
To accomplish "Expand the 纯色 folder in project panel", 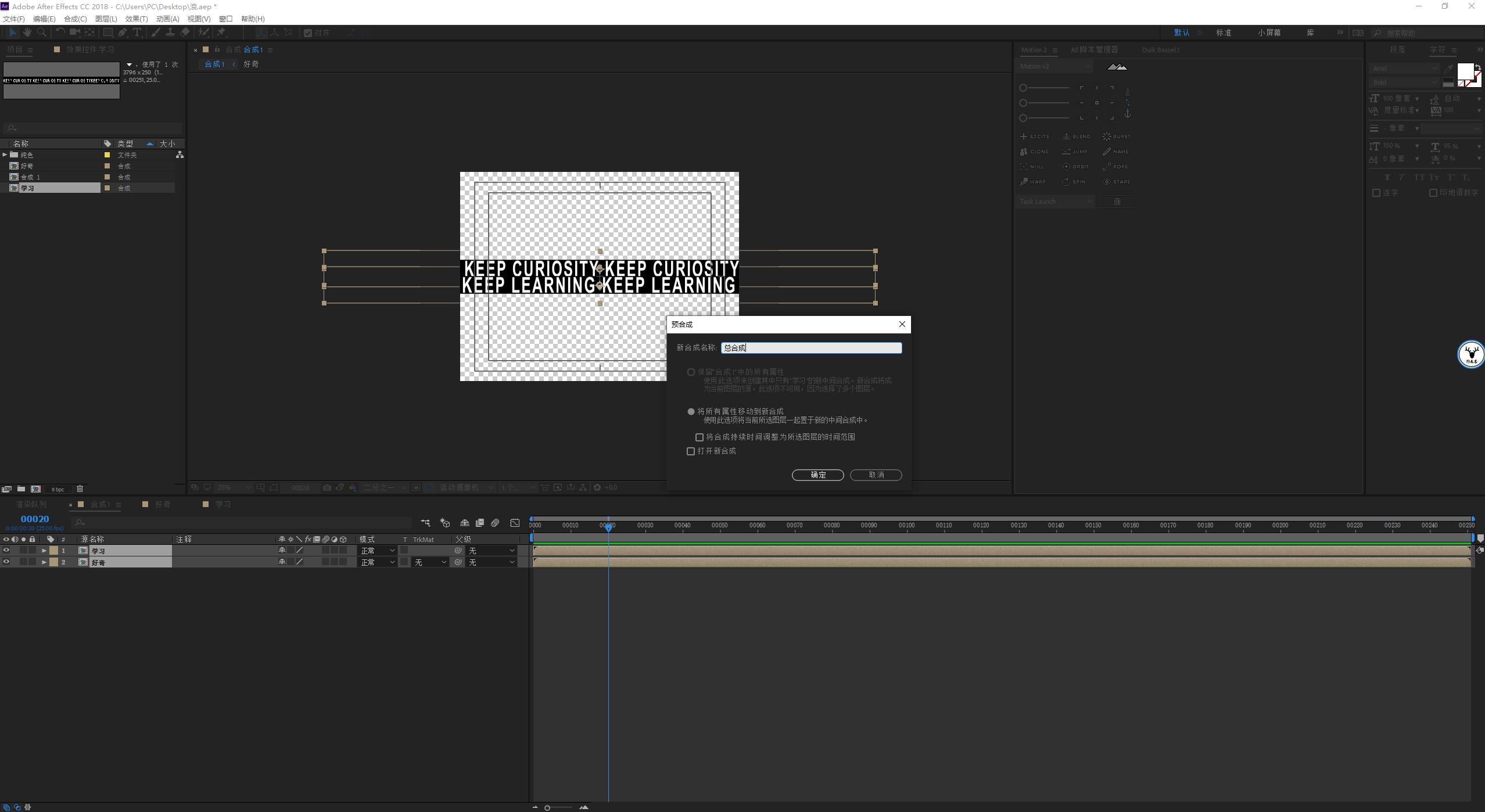I will click(5, 155).
